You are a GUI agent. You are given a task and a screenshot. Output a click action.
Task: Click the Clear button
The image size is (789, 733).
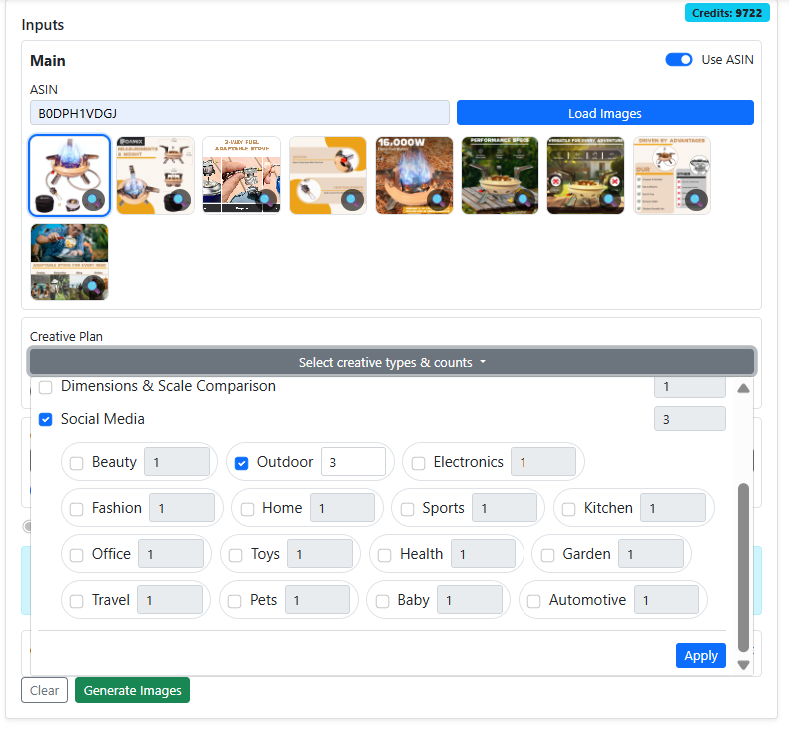[44, 690]
